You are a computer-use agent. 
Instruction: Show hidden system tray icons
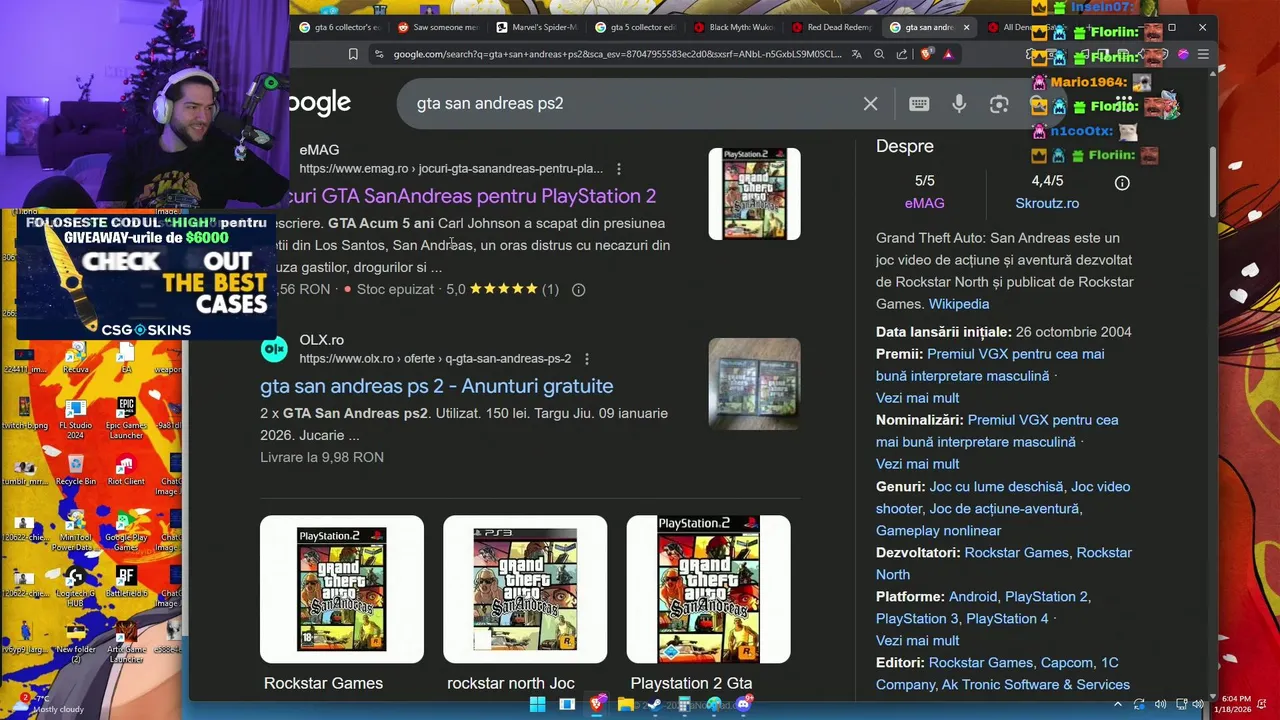[1117, 704]
